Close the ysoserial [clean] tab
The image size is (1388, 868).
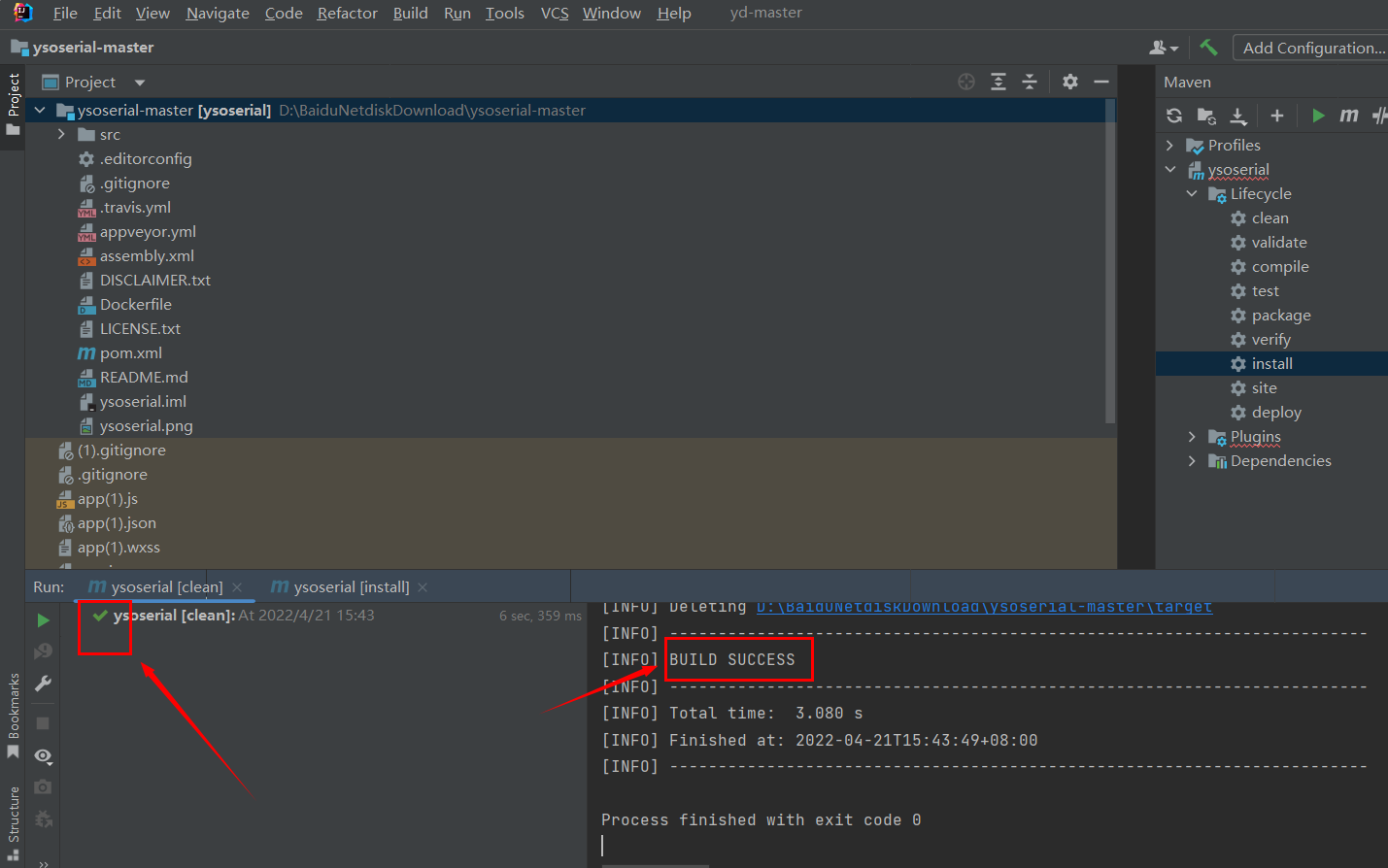pos(237,587)
